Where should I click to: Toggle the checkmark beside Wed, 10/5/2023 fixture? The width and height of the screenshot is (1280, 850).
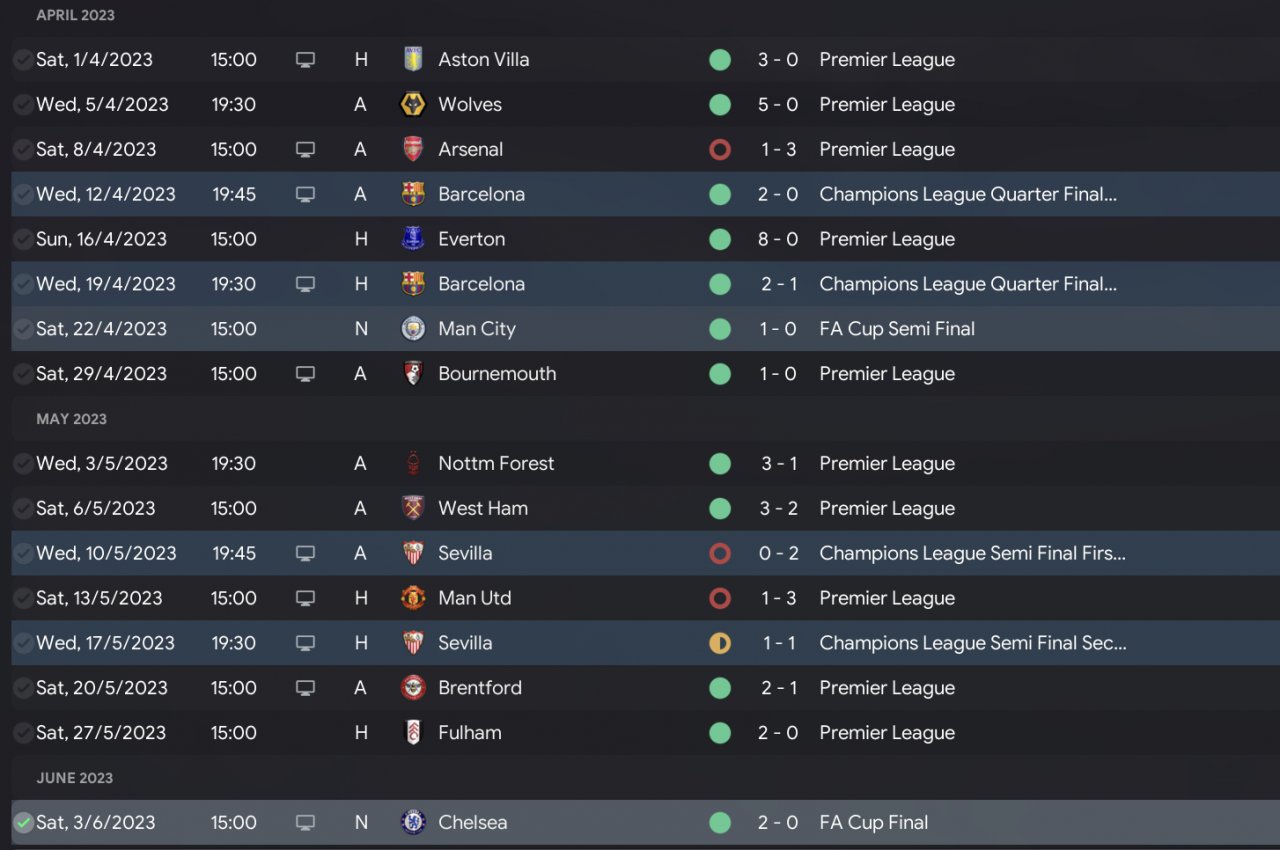coord(23,553)
